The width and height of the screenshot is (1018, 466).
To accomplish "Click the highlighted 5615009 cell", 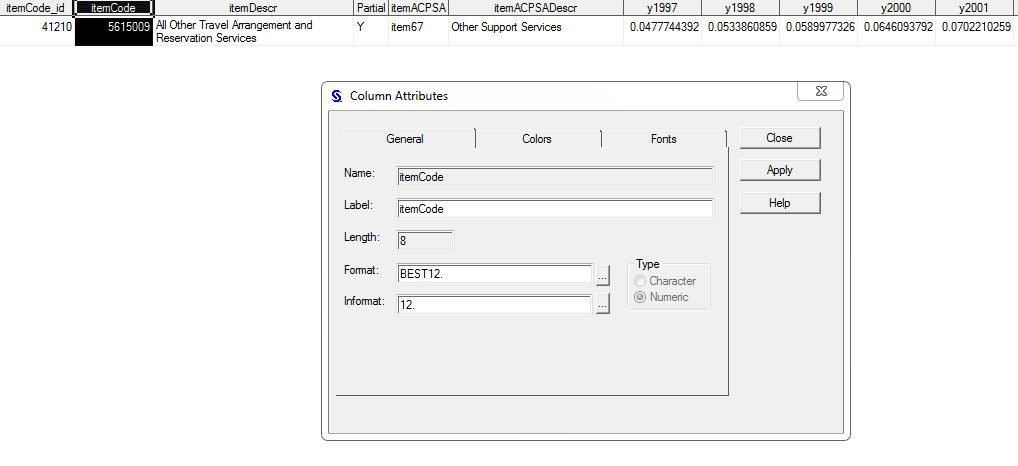I will [113, 31].
